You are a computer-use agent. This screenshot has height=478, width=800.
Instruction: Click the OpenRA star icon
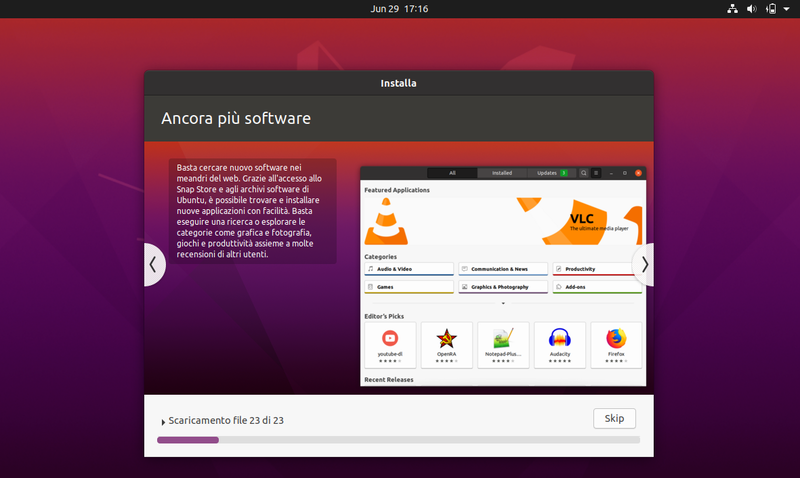[x=446, y=338]
